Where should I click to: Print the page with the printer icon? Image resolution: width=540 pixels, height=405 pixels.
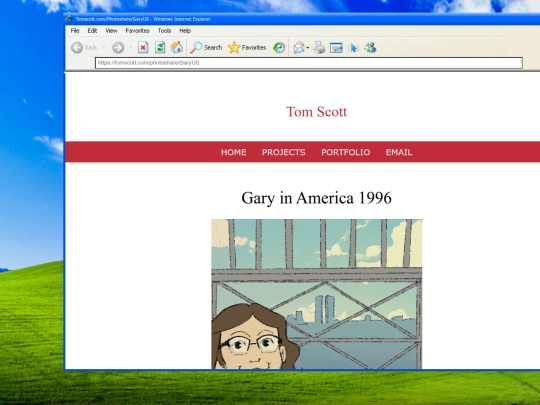[319, 48]
